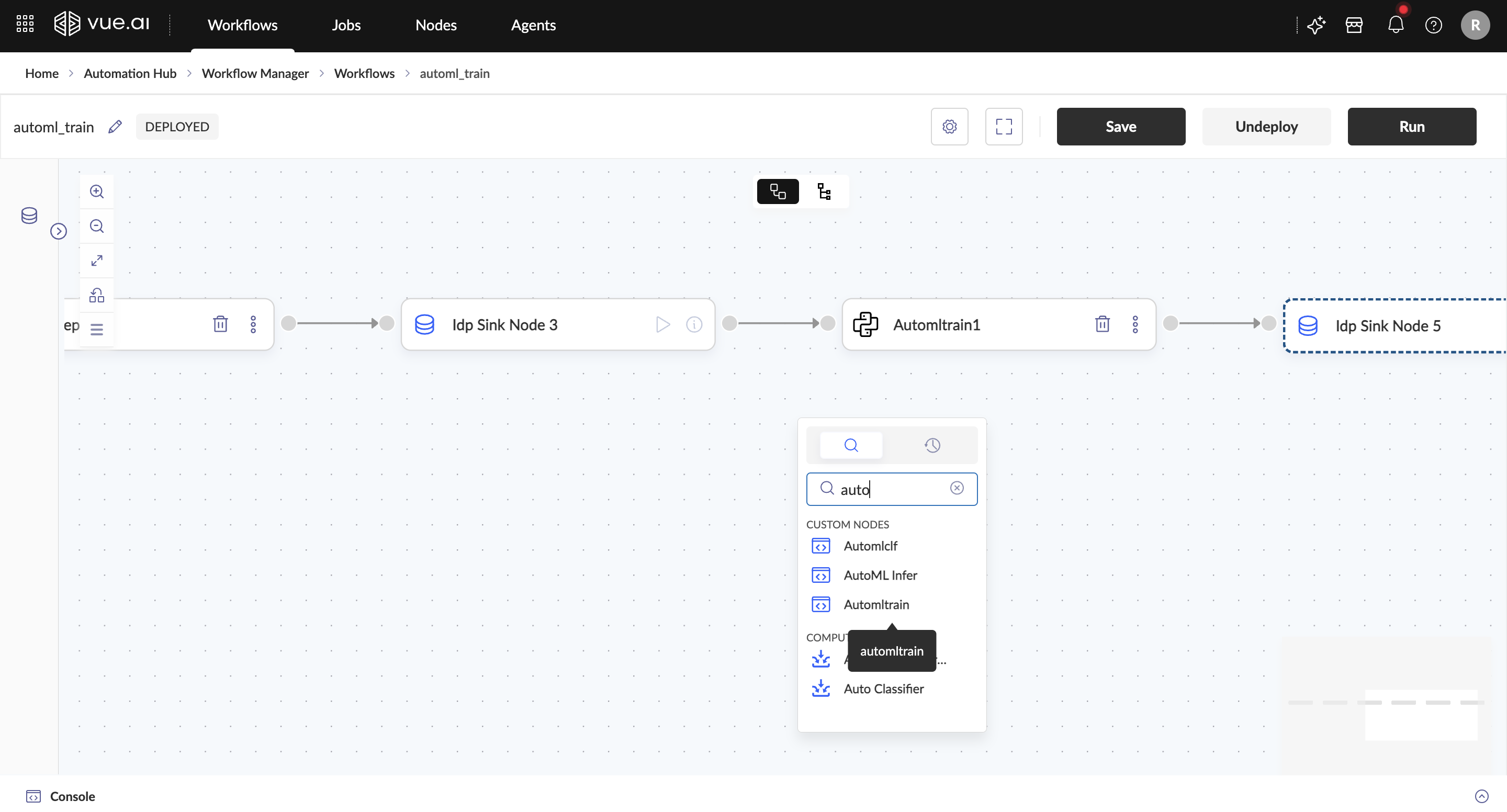Delete the Automltrain1 node via trash icon
Image resolution: width=1507 pixels, height=812 pixels.
1102,324
